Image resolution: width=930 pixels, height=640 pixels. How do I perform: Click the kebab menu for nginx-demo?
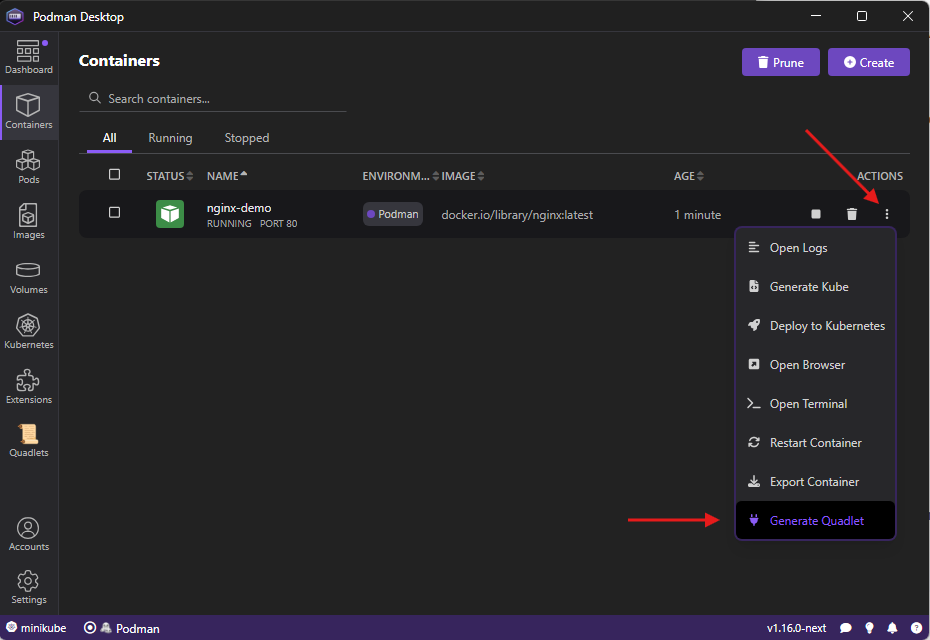(x=886, y=214)
